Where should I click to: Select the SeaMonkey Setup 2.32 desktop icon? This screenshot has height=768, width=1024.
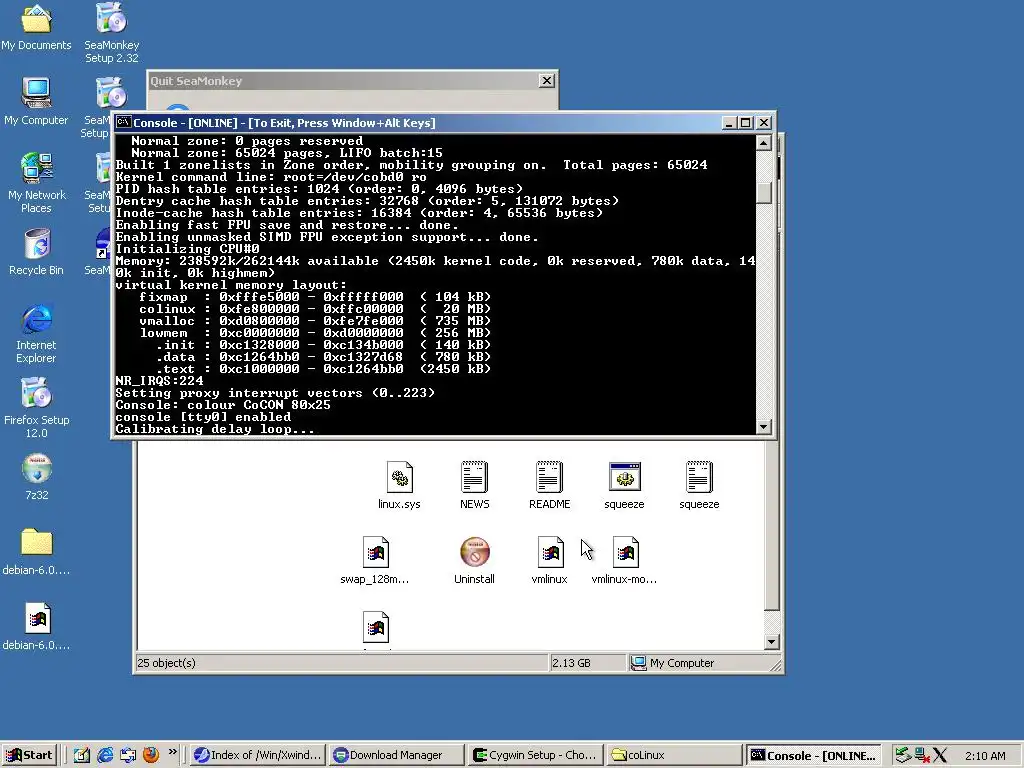tap(112, 33)
